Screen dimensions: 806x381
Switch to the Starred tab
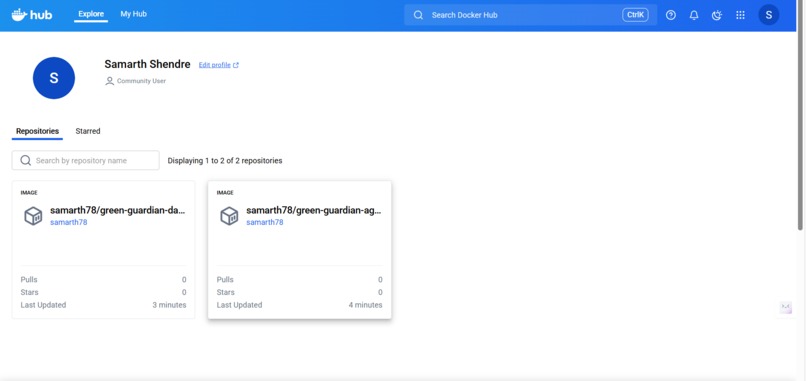88,131
